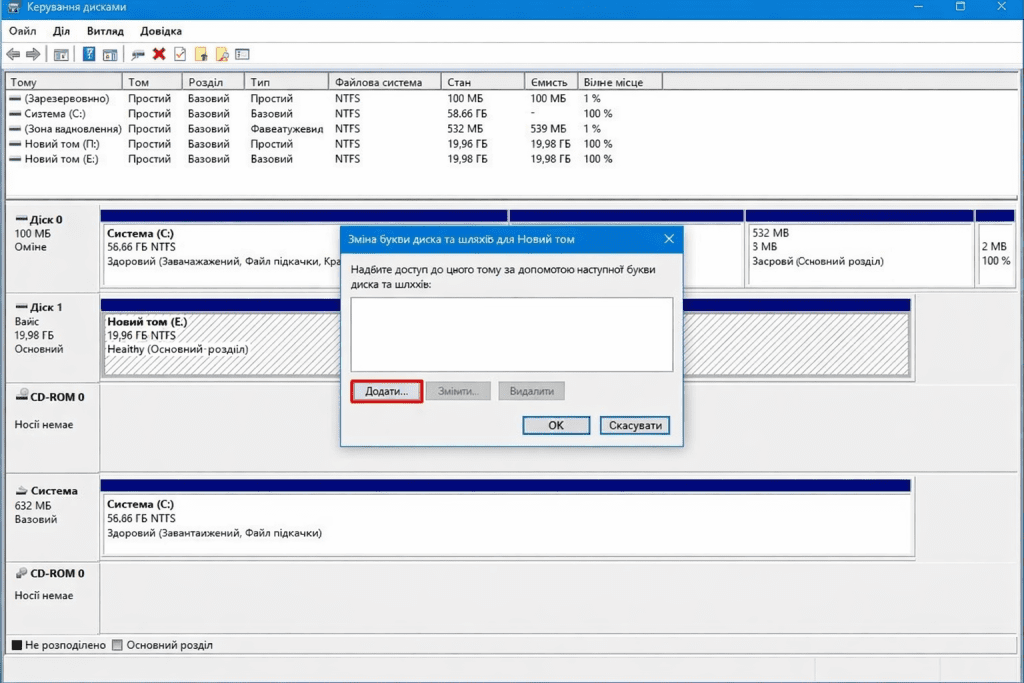Image resolution: width=1024 pixels, height=683 pixels.
Task: Sort by the Ємність column header
Action: 550,82
